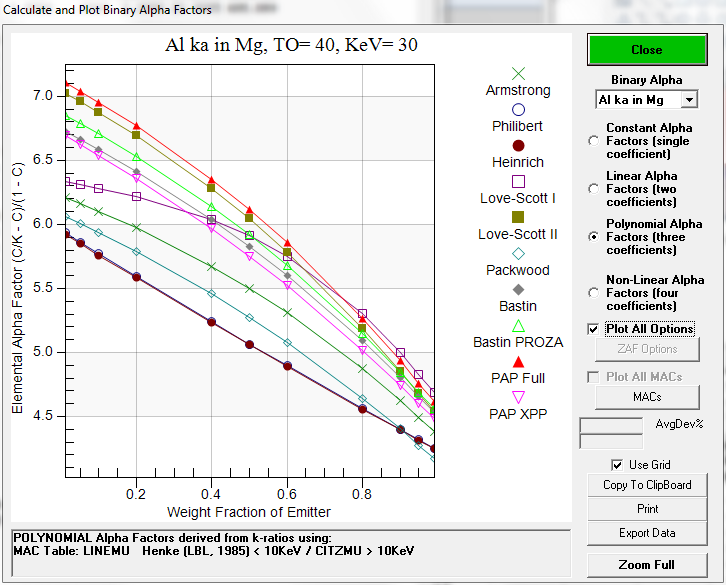Select Constant Alpha Factors radio option
Screen dimensions: 726x585
pyautogui.click(x=594, y=141)
